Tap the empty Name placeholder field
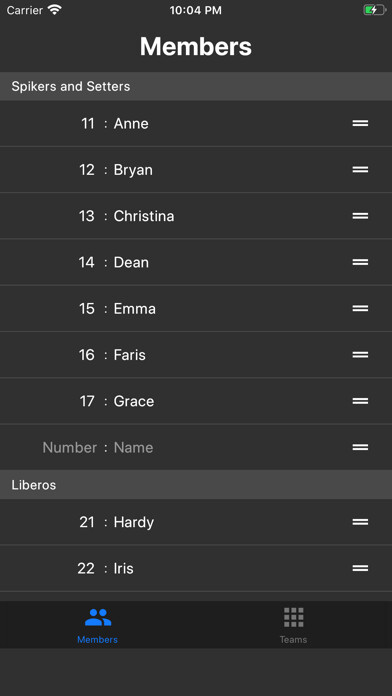 pyautogui.click(x=134, y=447)
